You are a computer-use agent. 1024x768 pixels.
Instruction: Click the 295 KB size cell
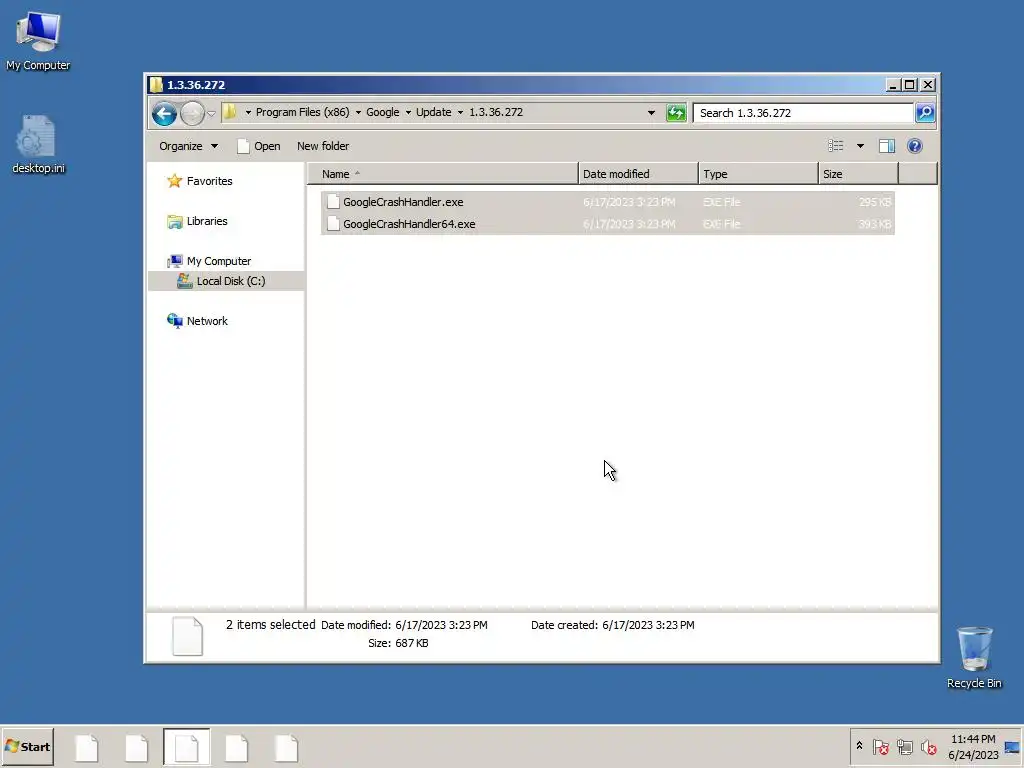click(x=875, y=202)
